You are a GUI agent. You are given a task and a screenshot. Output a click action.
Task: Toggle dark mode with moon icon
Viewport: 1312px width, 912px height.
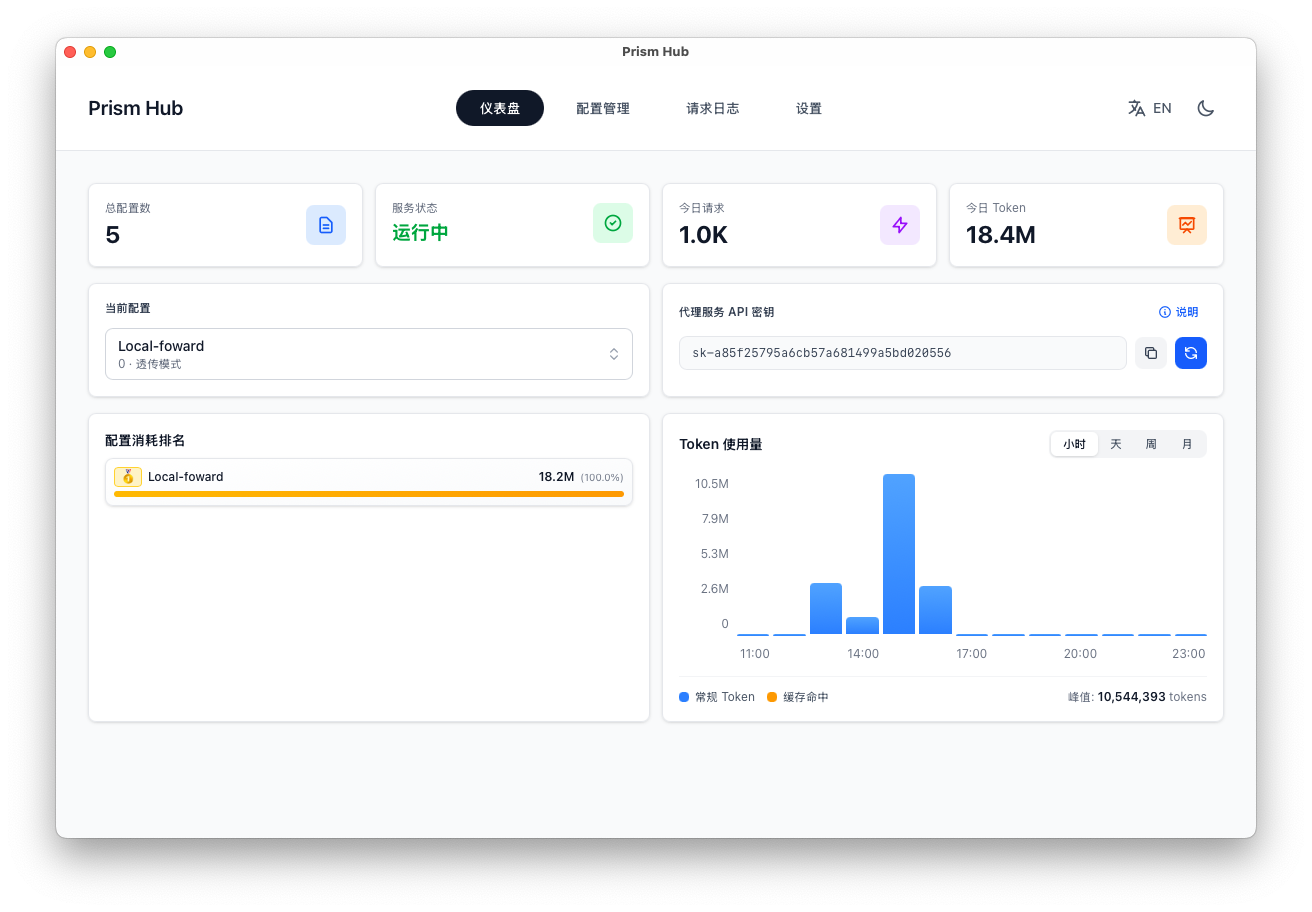coord(1206,108)
